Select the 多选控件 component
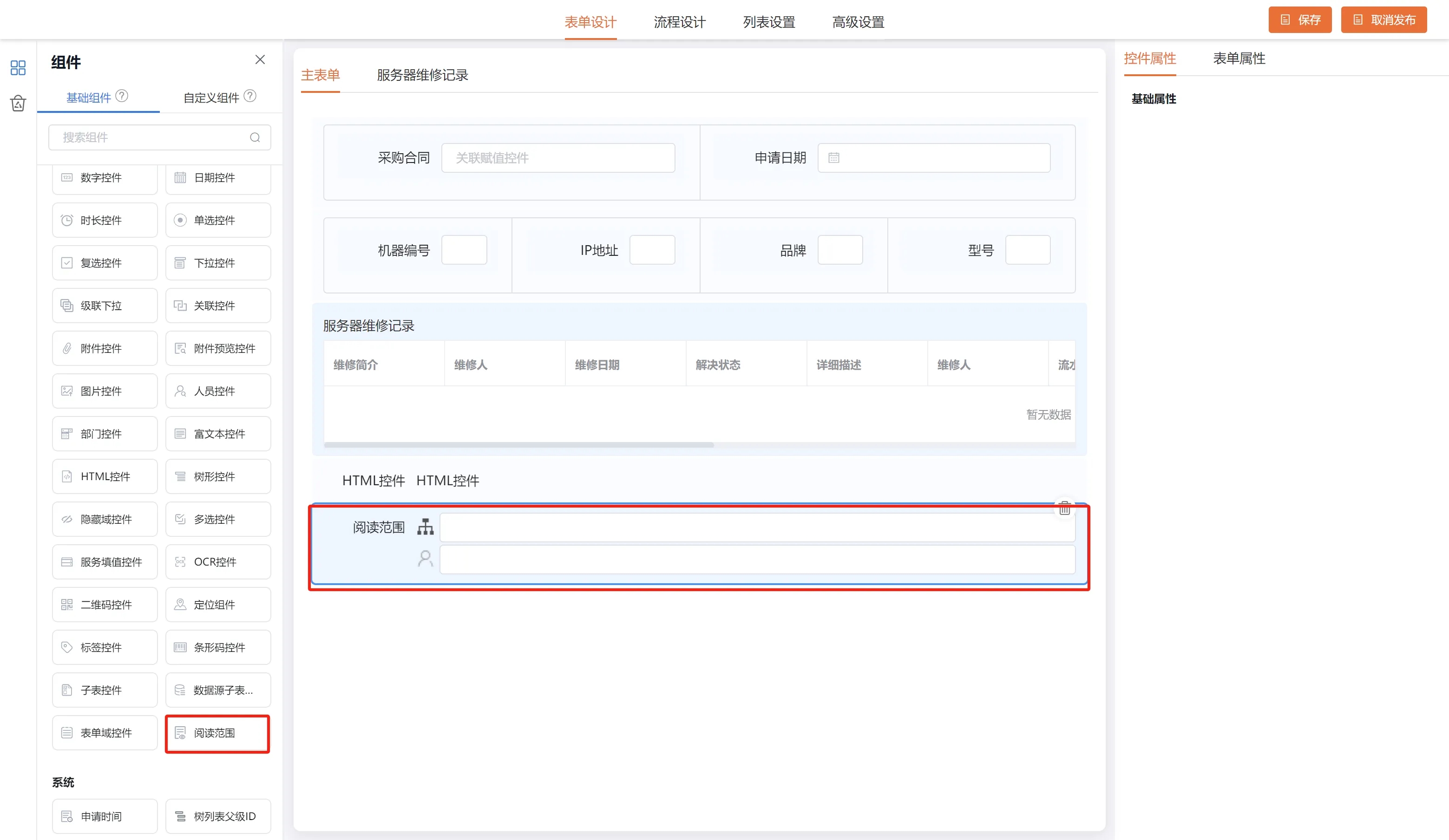1449x840 pixels. coord(218,519)
